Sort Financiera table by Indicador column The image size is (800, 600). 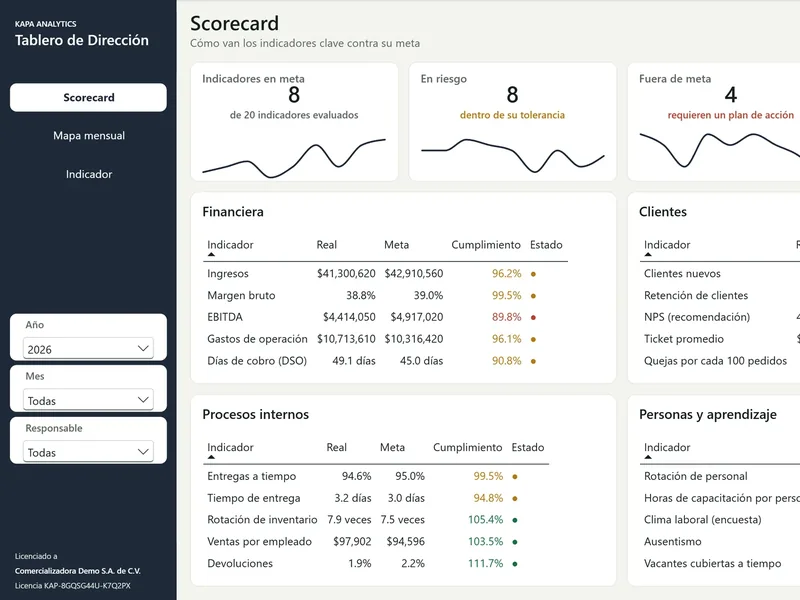point(230,245)
